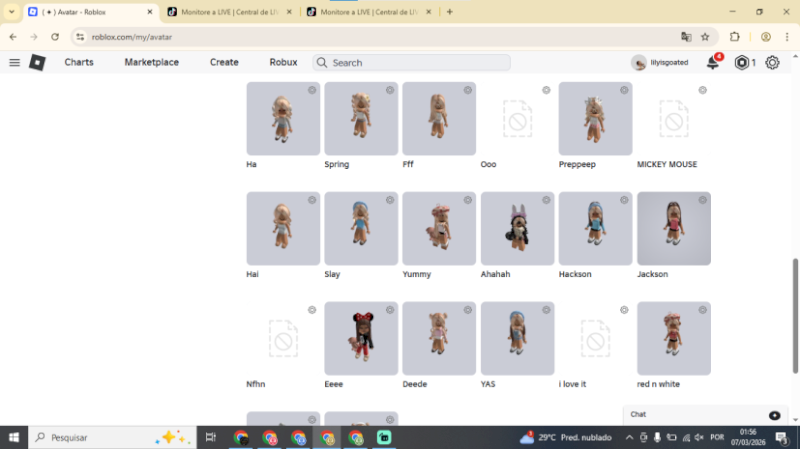Open settings gear on MICKEY MOUSE outfit
The image size is (800, 449).
[x=703, y=90]
